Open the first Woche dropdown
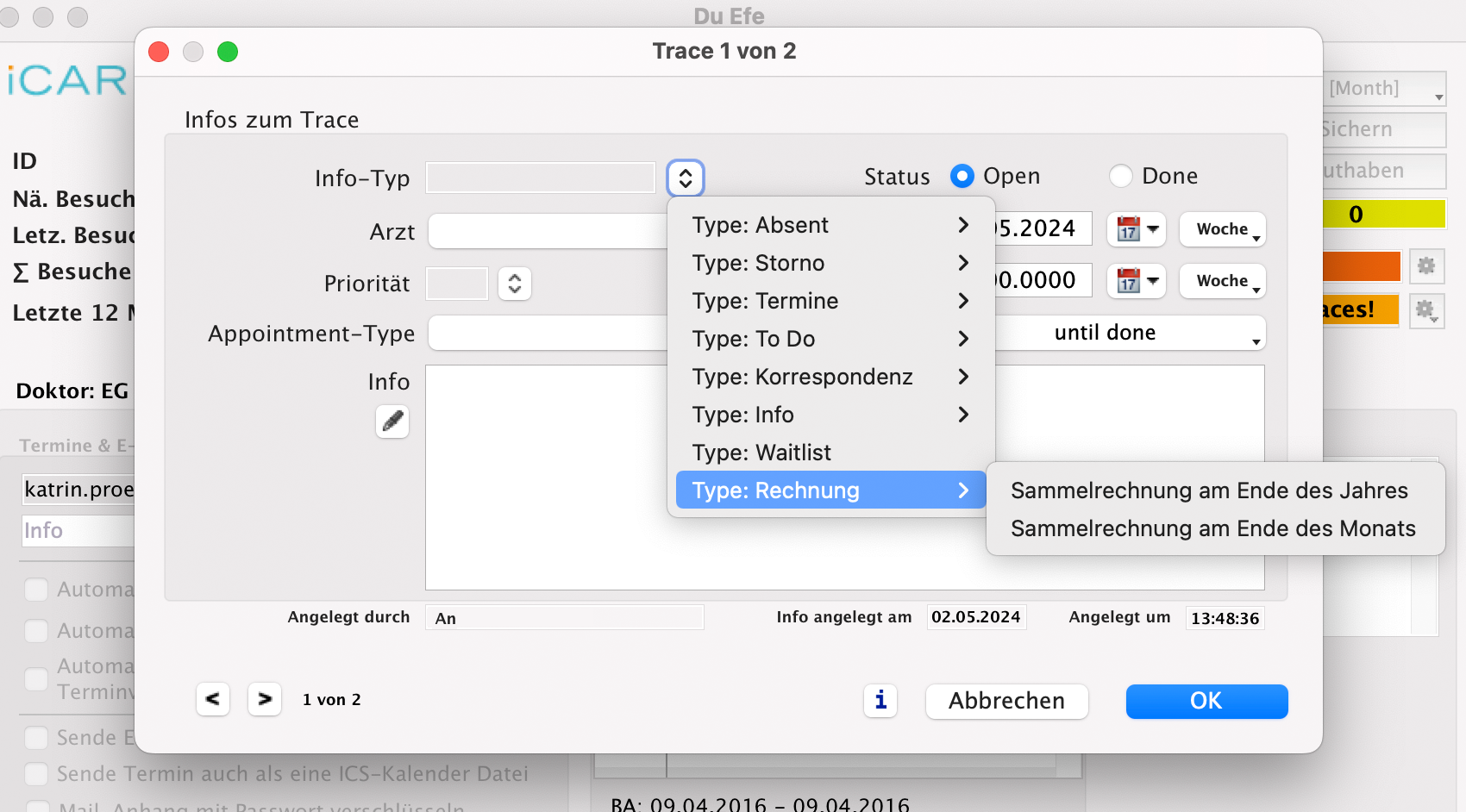The height and width of the screenshot is (812, 1466). click(1222, 229)
